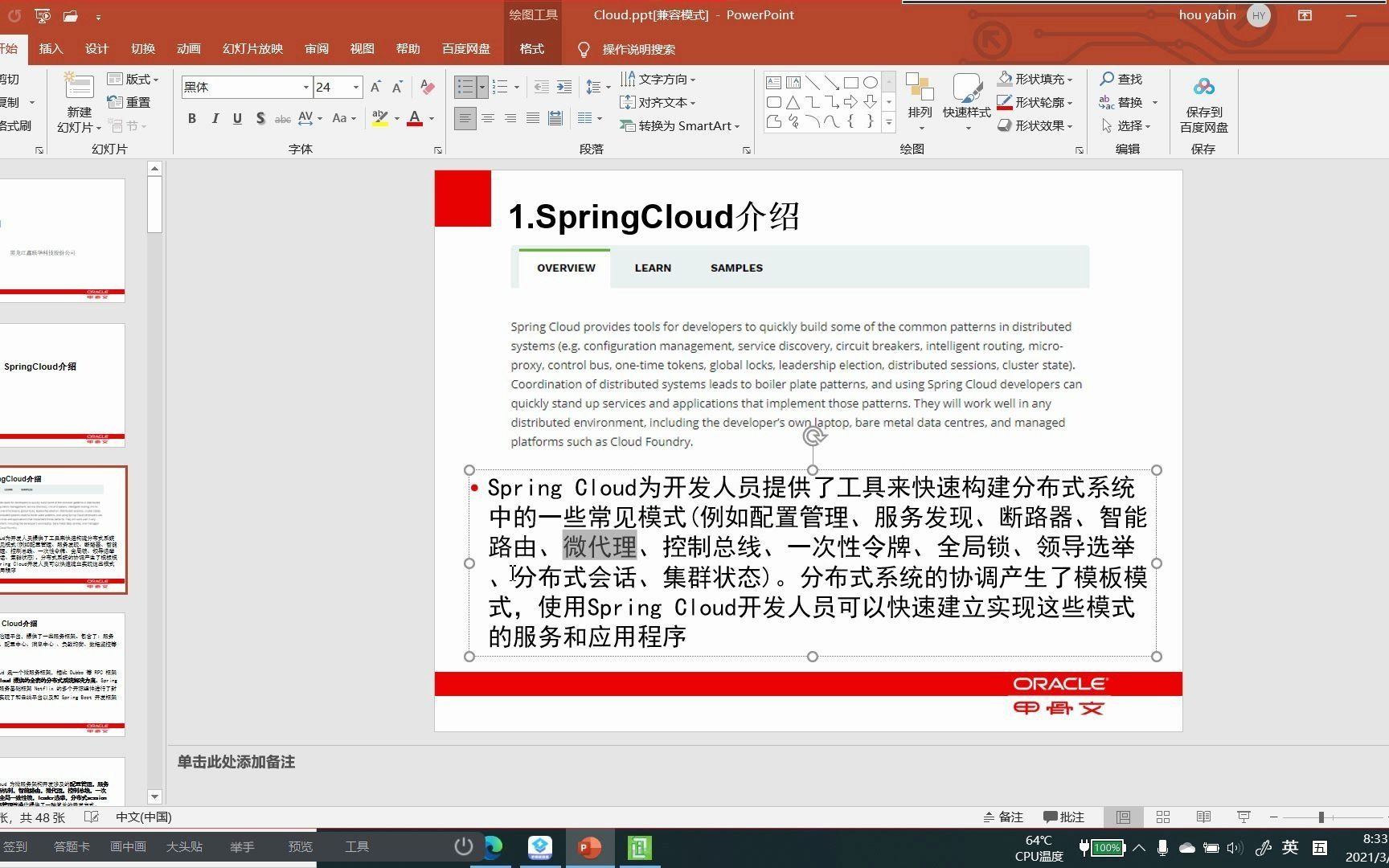Image resolution: width=1389 pixels, height=868 pixels.
Task: Click Save to Baidu Netdisk icon
Action: click(x=1203, y=86)
